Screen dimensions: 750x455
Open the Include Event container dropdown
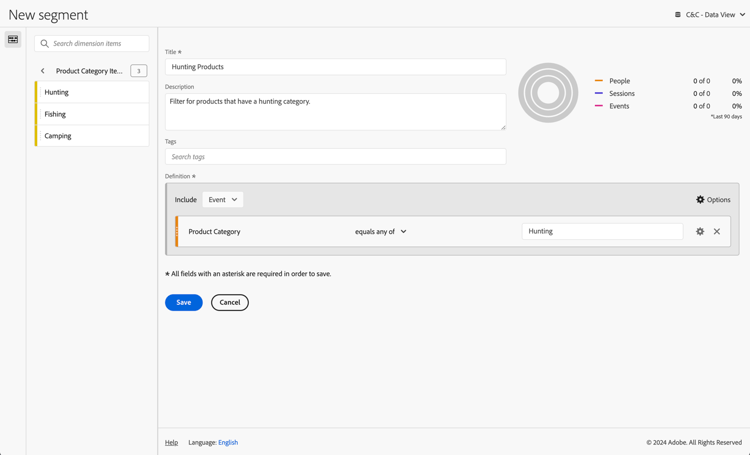click(222, 200)
